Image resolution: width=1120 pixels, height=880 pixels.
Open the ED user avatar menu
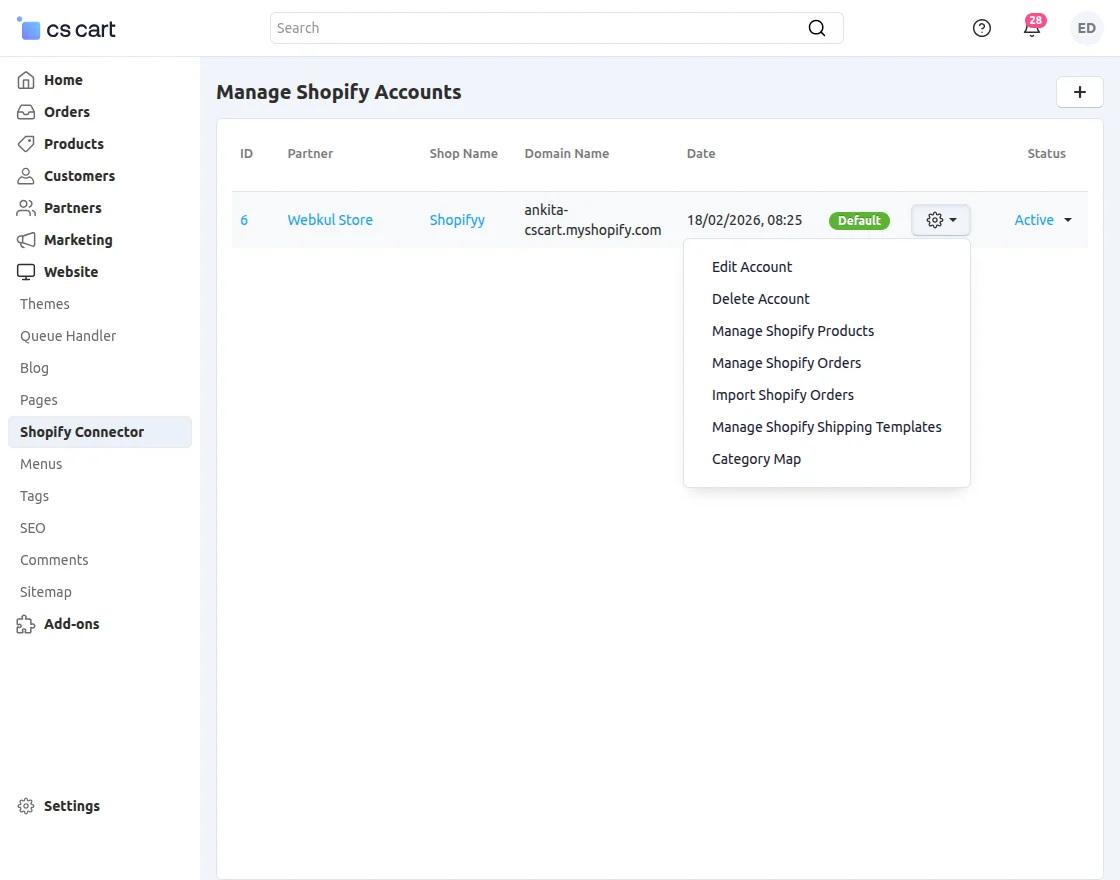[1086, 28]
